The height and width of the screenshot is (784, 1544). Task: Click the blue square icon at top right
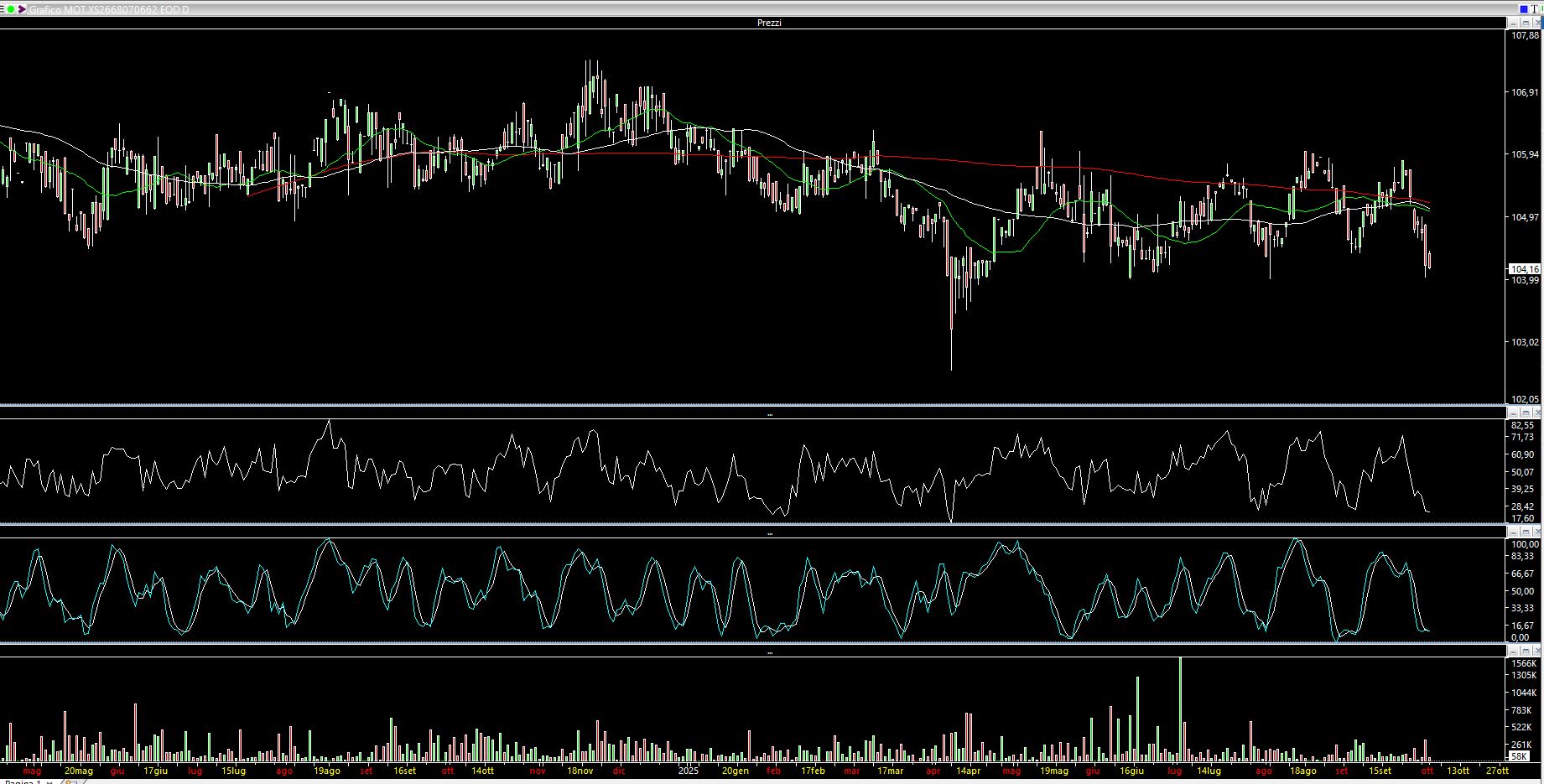click(x=1524, y=9)
